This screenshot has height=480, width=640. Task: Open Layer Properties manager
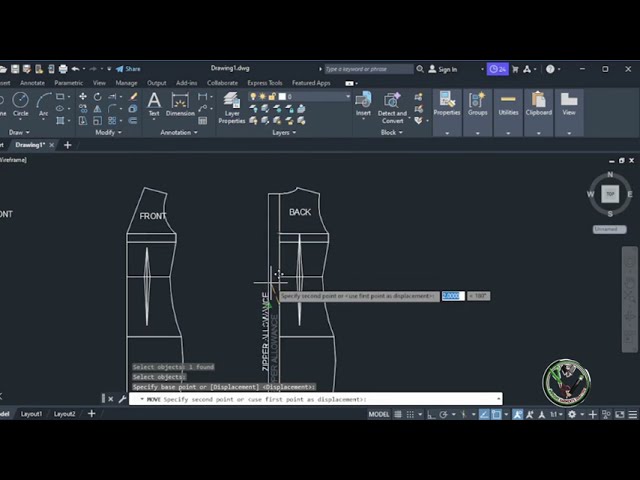pyautogui.click(x=231, y=108)
